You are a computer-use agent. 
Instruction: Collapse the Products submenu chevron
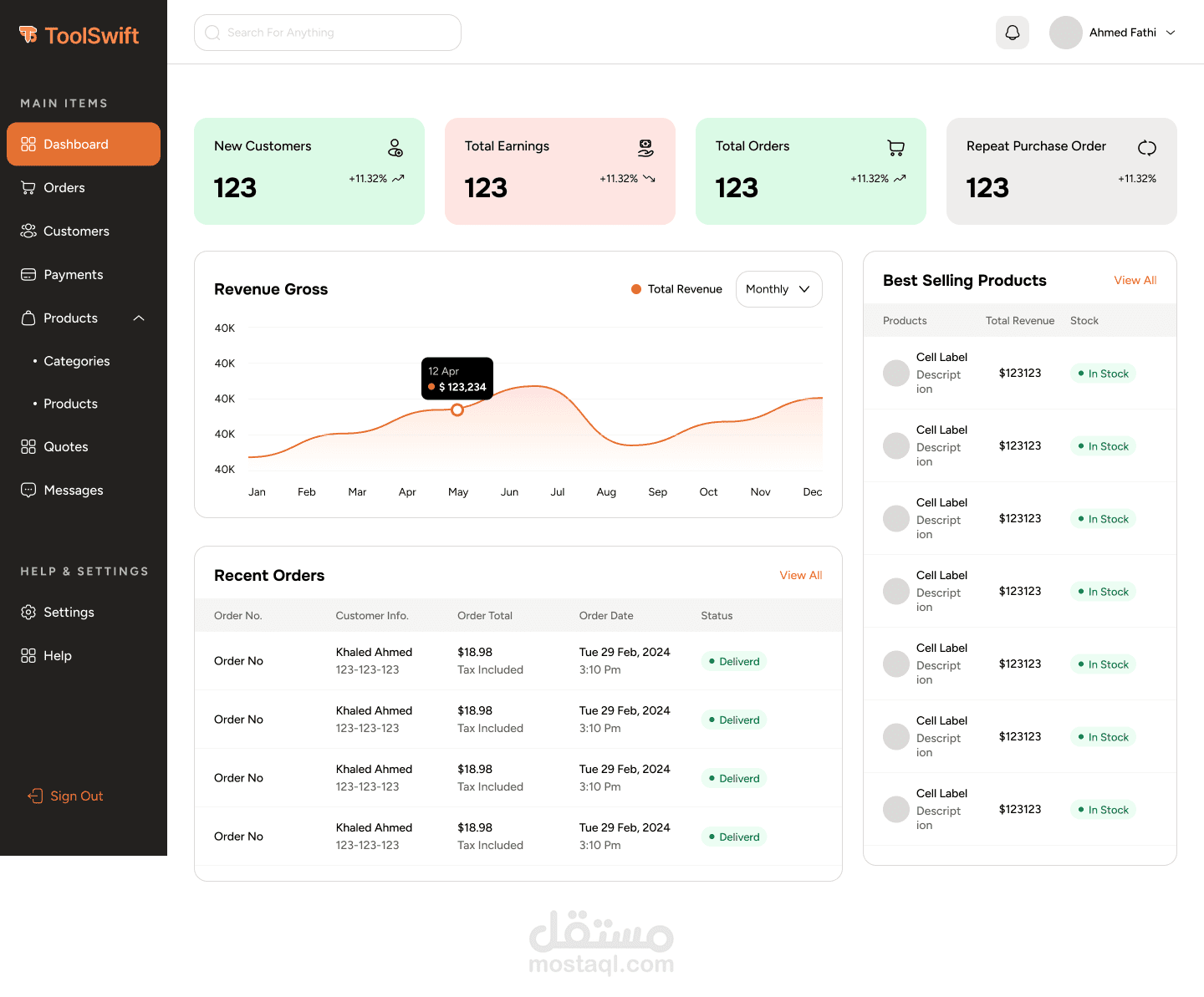[139, 318]
